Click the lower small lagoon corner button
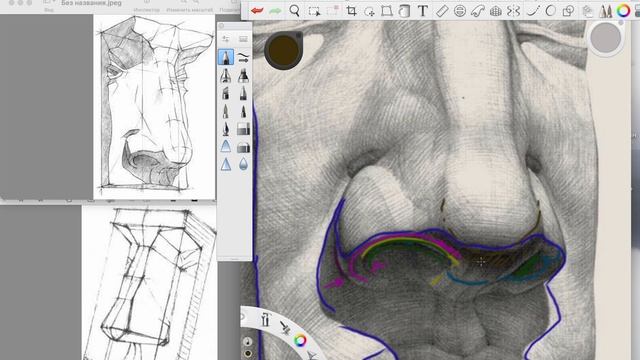 pos(247,353)
